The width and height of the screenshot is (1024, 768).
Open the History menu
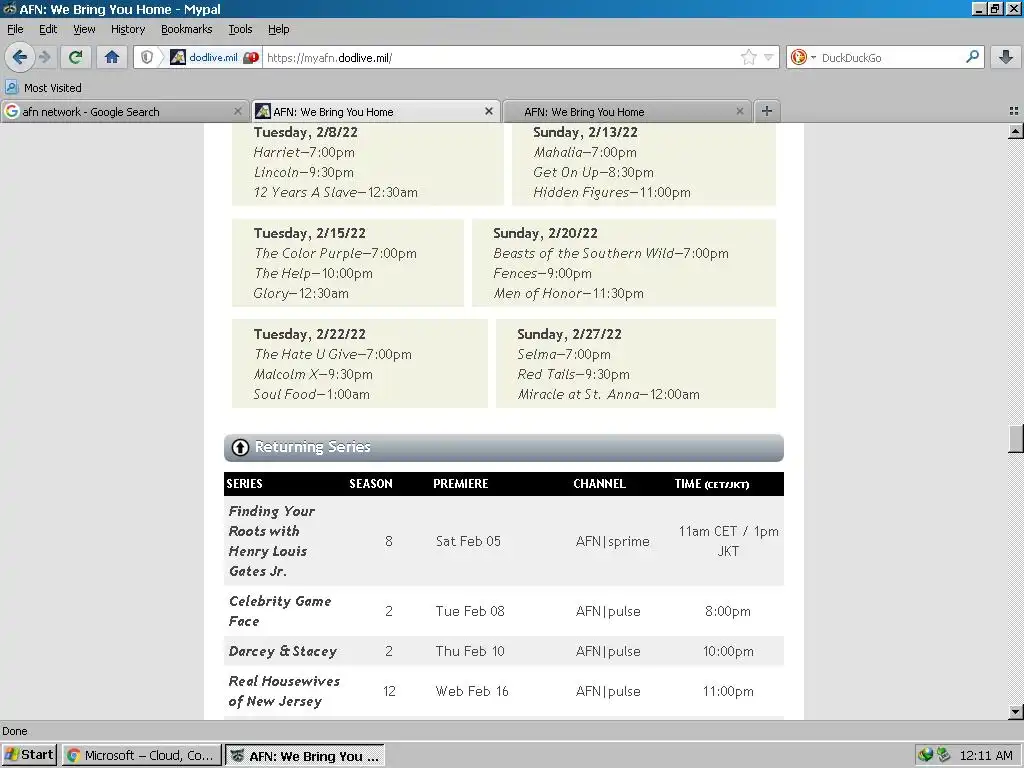pos(127,29)
